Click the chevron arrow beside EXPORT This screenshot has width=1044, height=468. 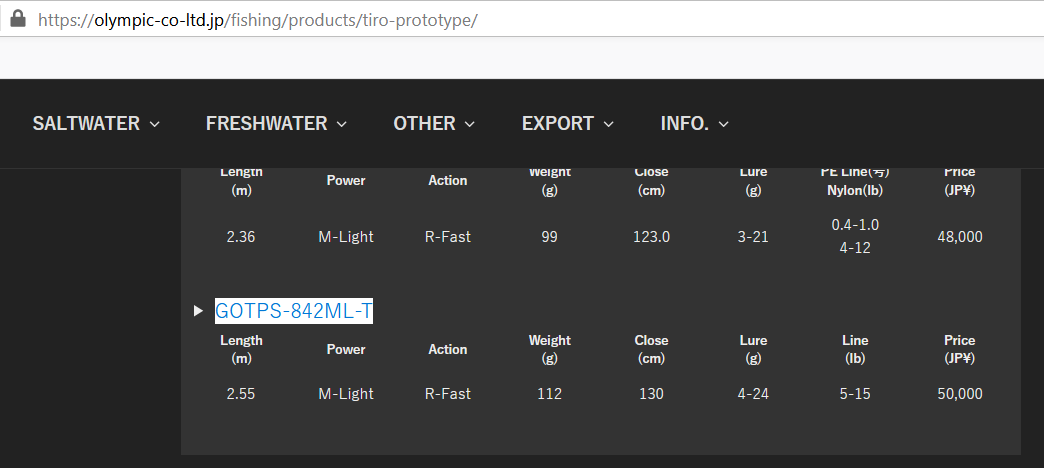point(609,125)
